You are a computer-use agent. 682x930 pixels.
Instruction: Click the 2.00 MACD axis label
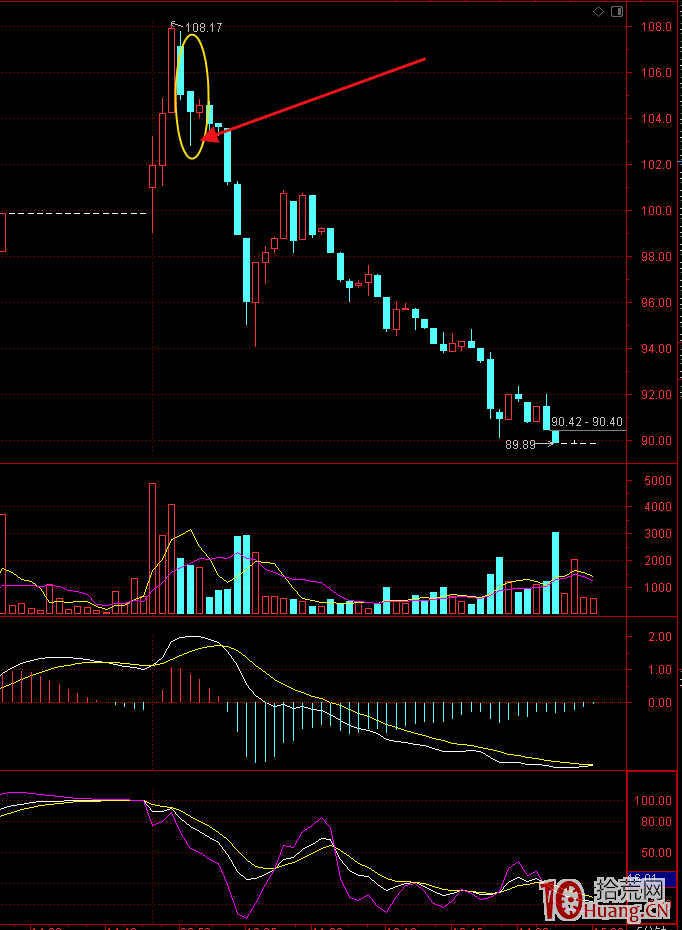coord(659,636)
